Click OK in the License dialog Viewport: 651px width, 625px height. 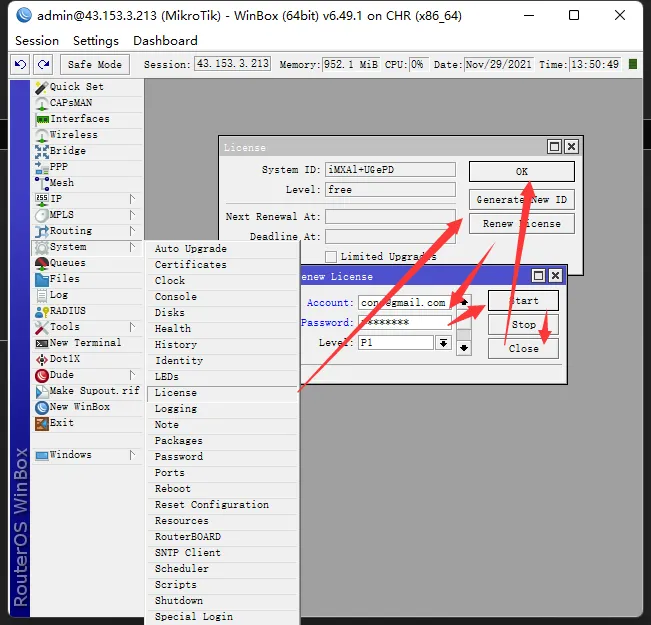point(521,171)
